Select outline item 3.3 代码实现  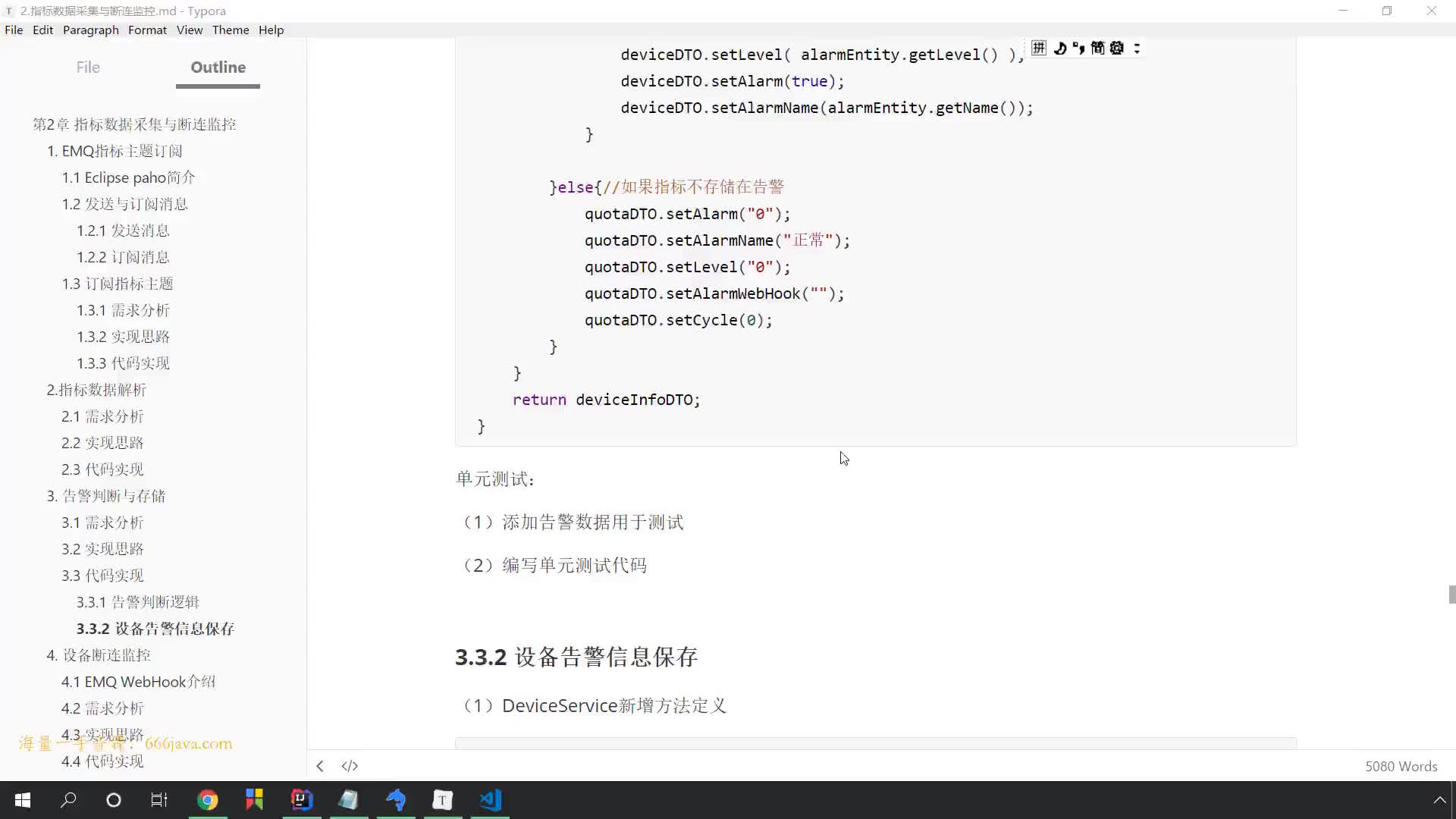pyautogui.click(x=102, y=576)
